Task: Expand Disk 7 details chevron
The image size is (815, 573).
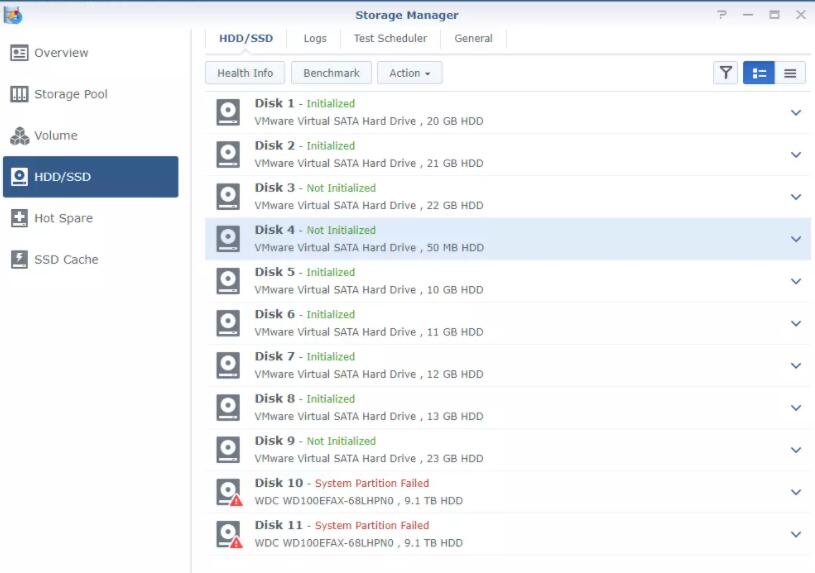Action: (x=796, y=366)
